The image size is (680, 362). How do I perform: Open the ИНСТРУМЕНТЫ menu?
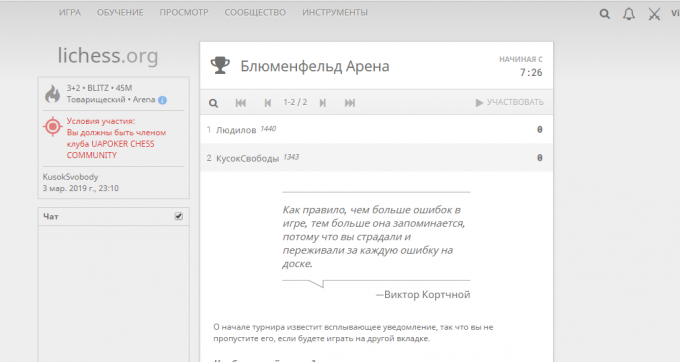335,13
